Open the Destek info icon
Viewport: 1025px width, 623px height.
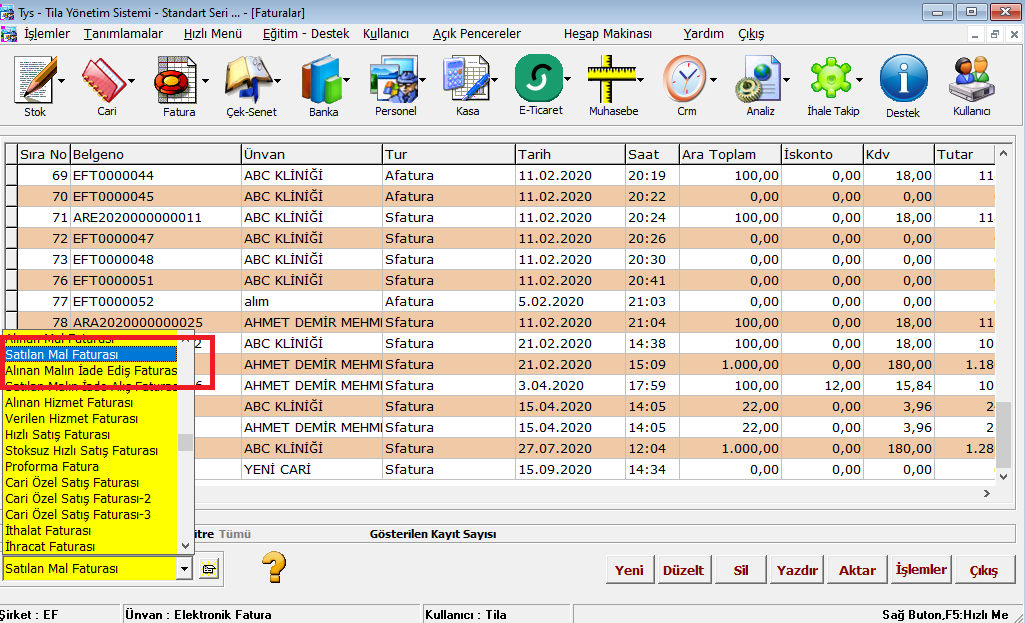click(x=903, y=83)
